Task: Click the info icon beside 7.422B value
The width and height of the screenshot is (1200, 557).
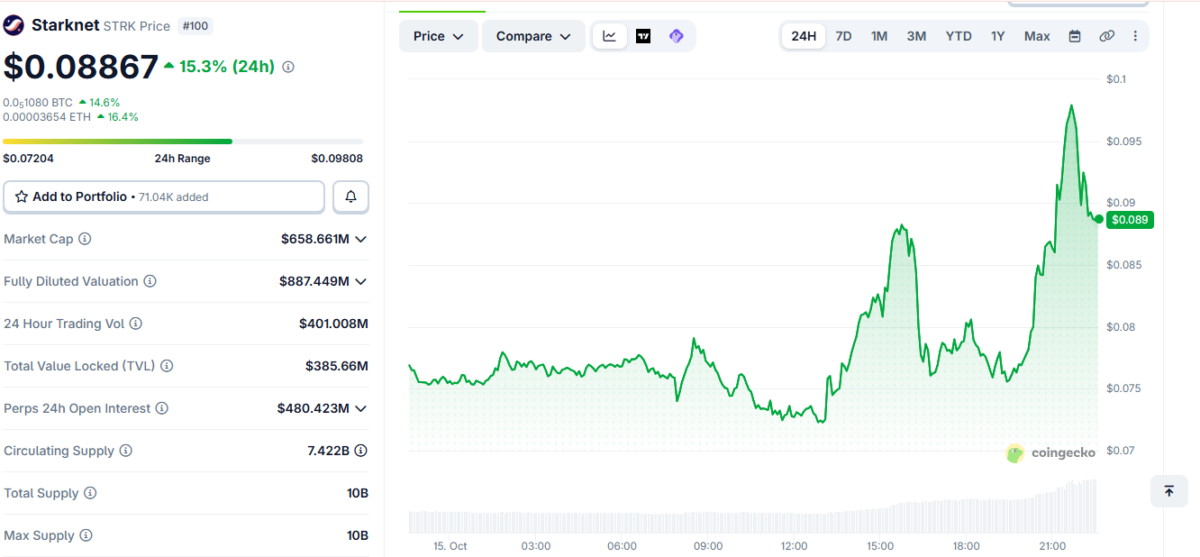Action: point(360,451)
